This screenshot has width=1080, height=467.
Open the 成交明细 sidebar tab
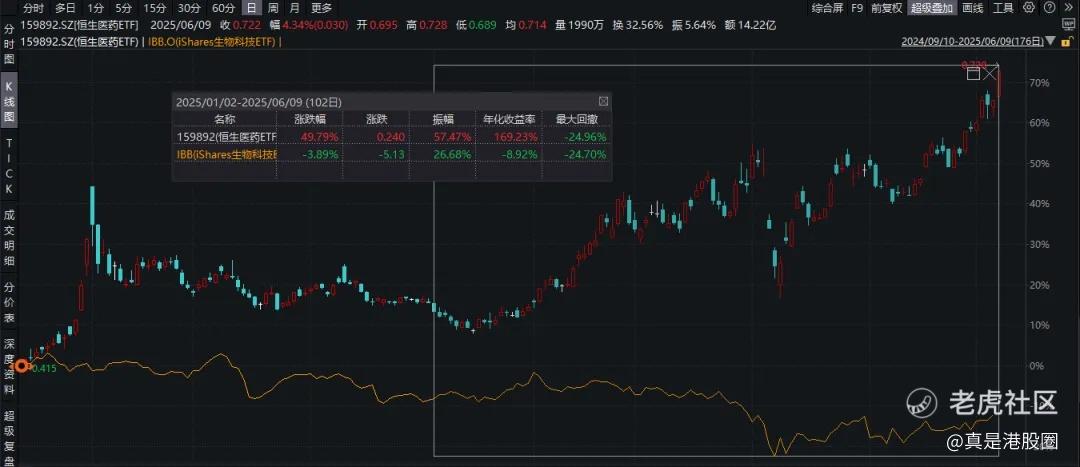(x=9, y=236)
